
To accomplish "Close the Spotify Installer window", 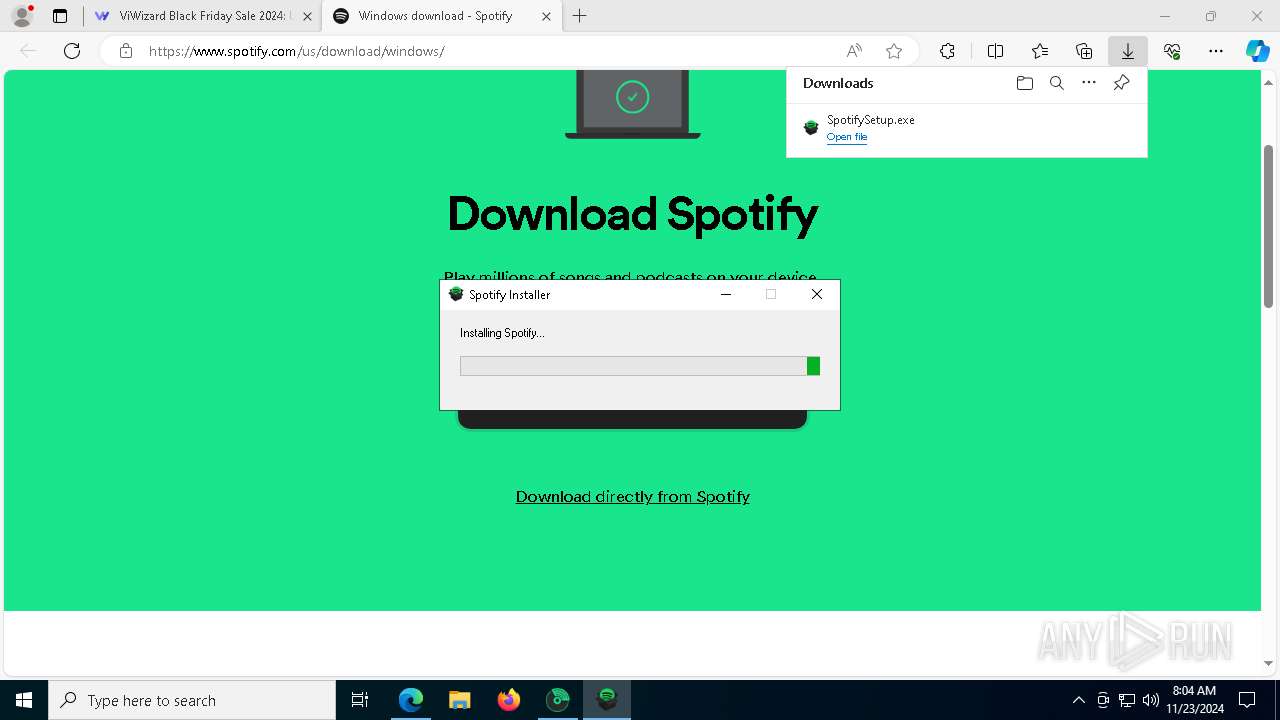I will tap(817, 294).
